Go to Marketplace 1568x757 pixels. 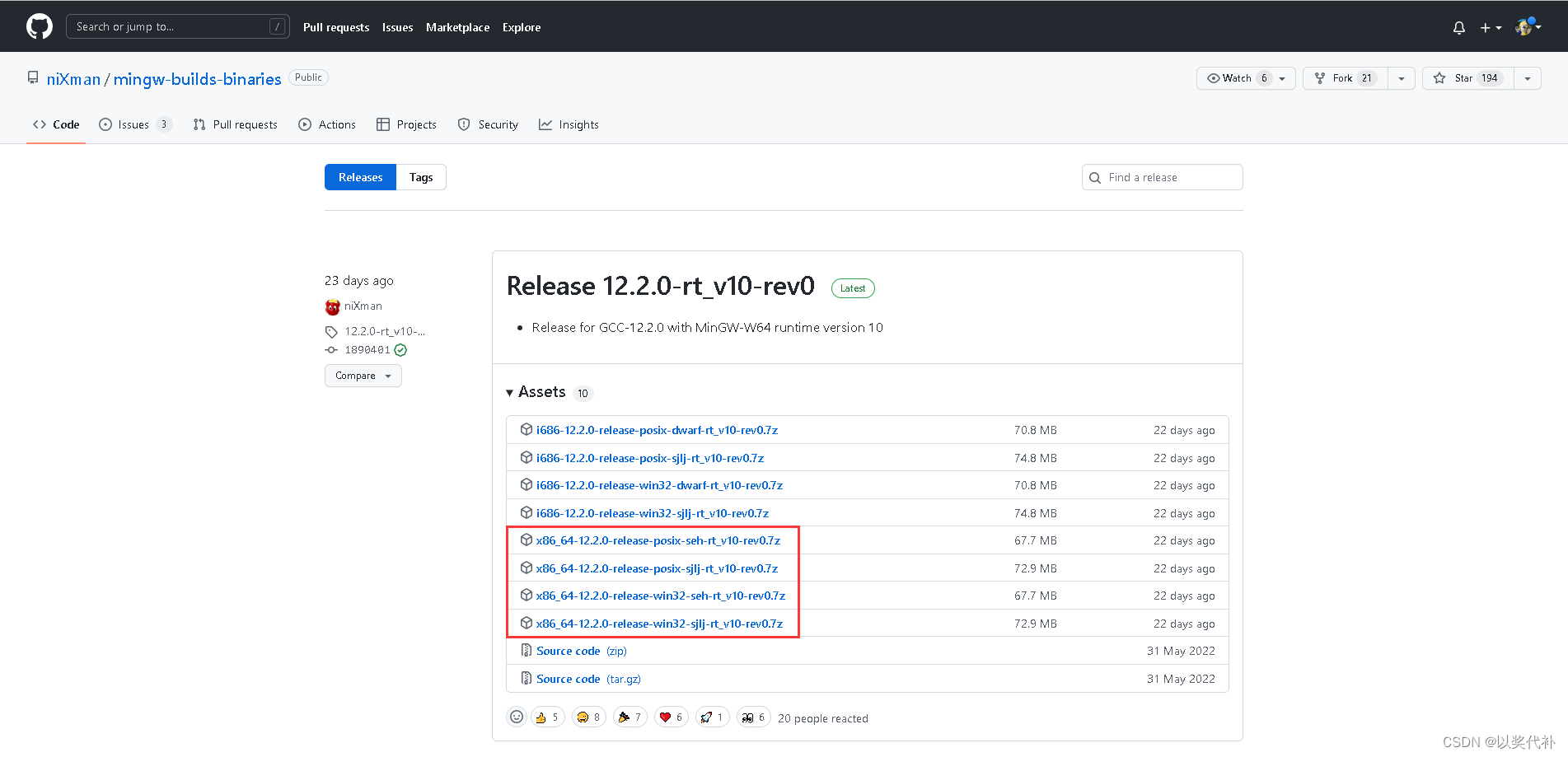pyautogui.click(x=457, y=27)
